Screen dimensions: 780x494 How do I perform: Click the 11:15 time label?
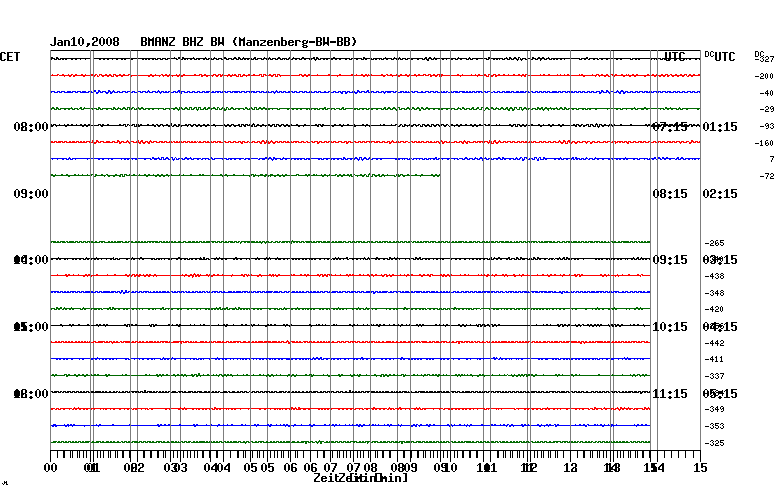coord(670,394)
